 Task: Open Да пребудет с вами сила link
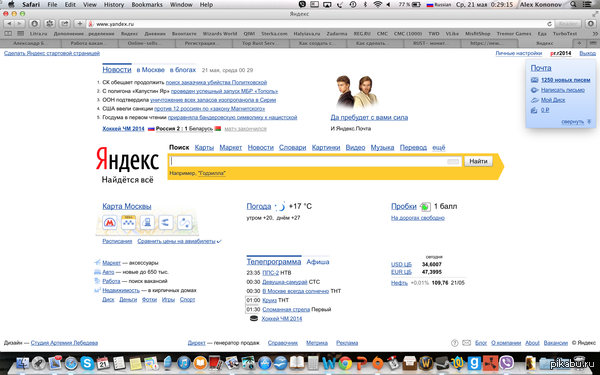tap(369, 117)
